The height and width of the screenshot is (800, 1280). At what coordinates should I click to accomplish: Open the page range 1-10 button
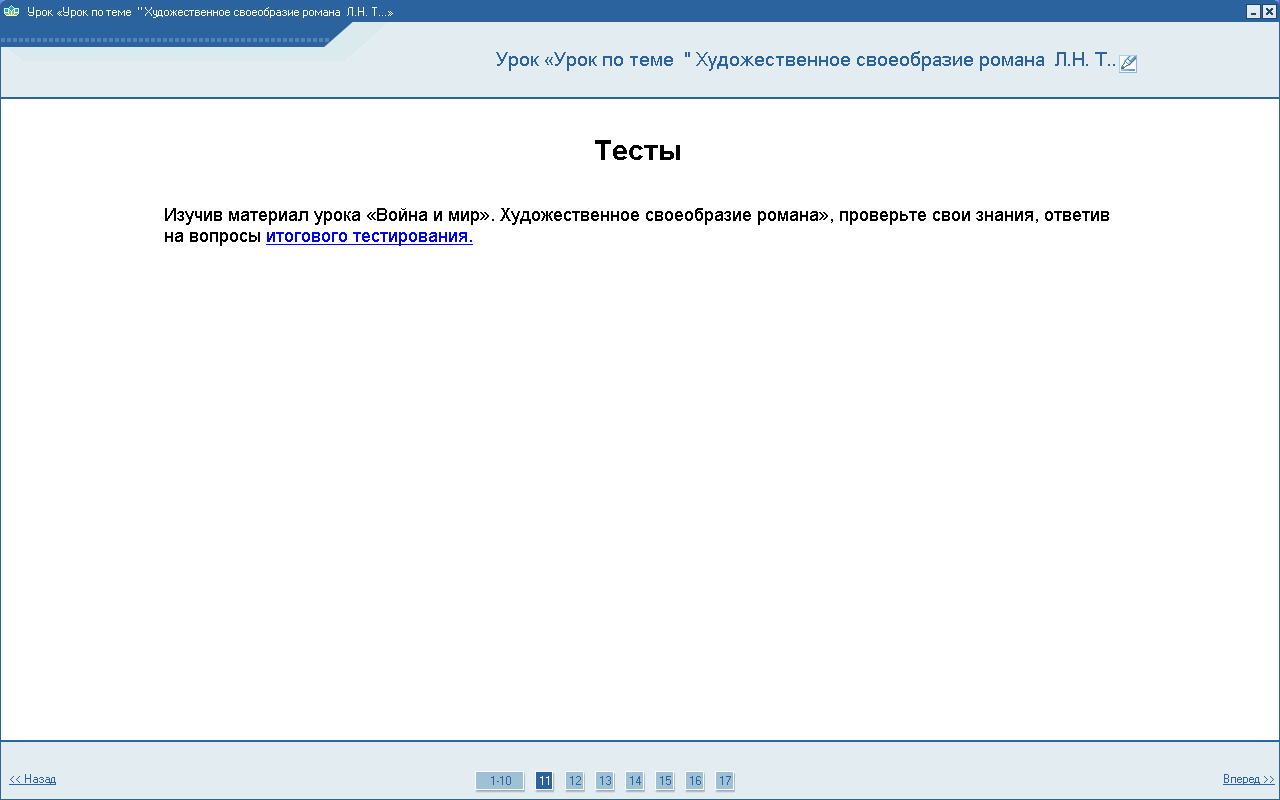click(x=500, y=781)
